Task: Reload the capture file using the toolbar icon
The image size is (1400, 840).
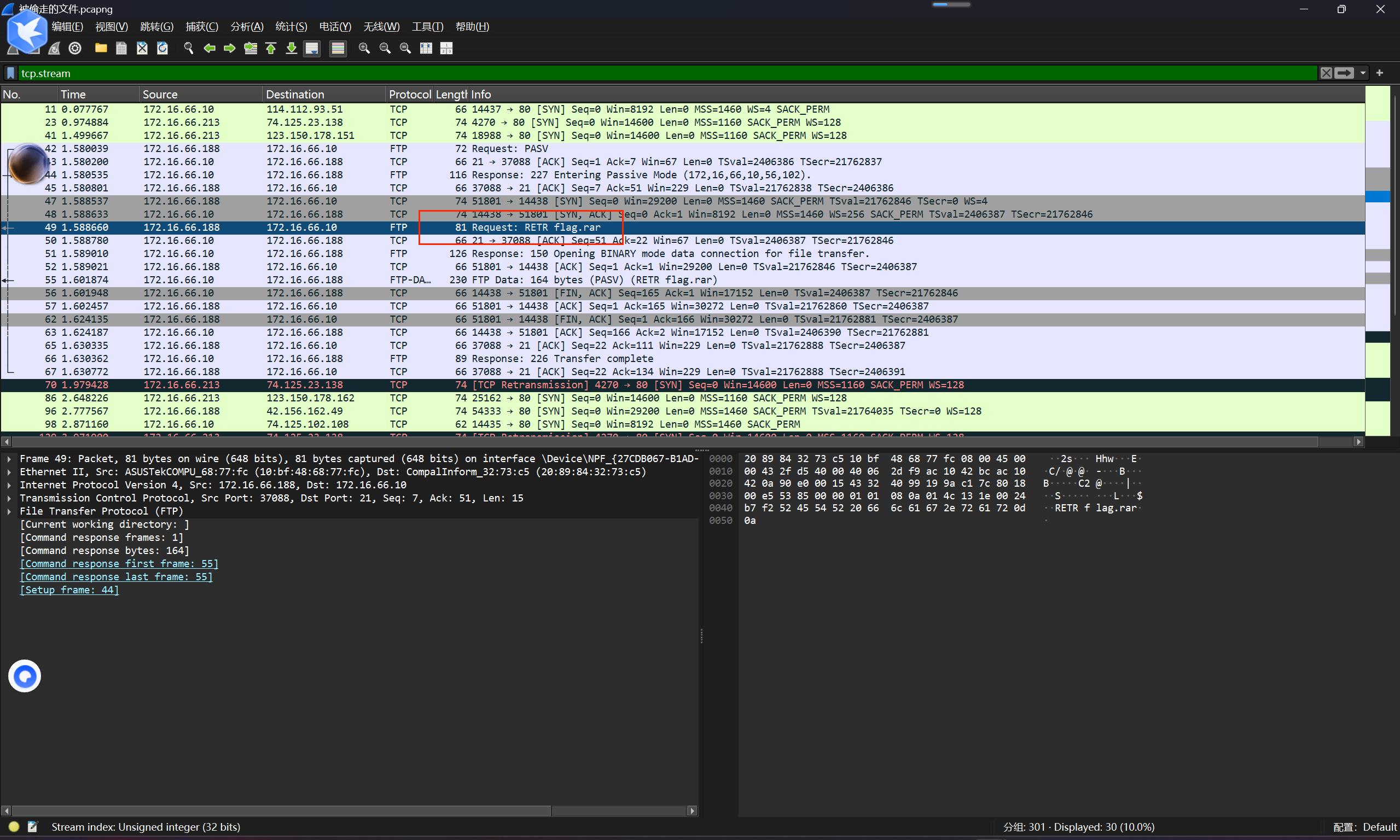Action: coord(162,48)
